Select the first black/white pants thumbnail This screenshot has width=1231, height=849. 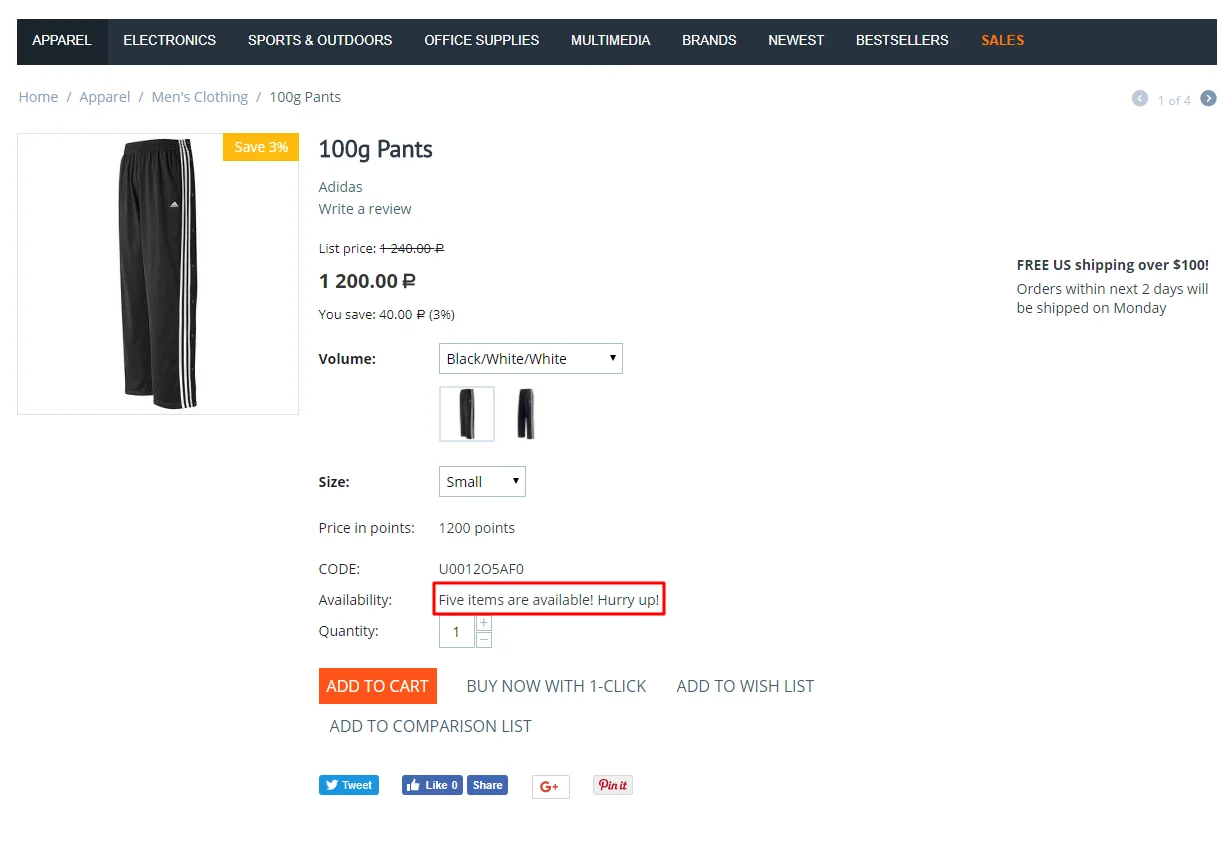(467, 414)
